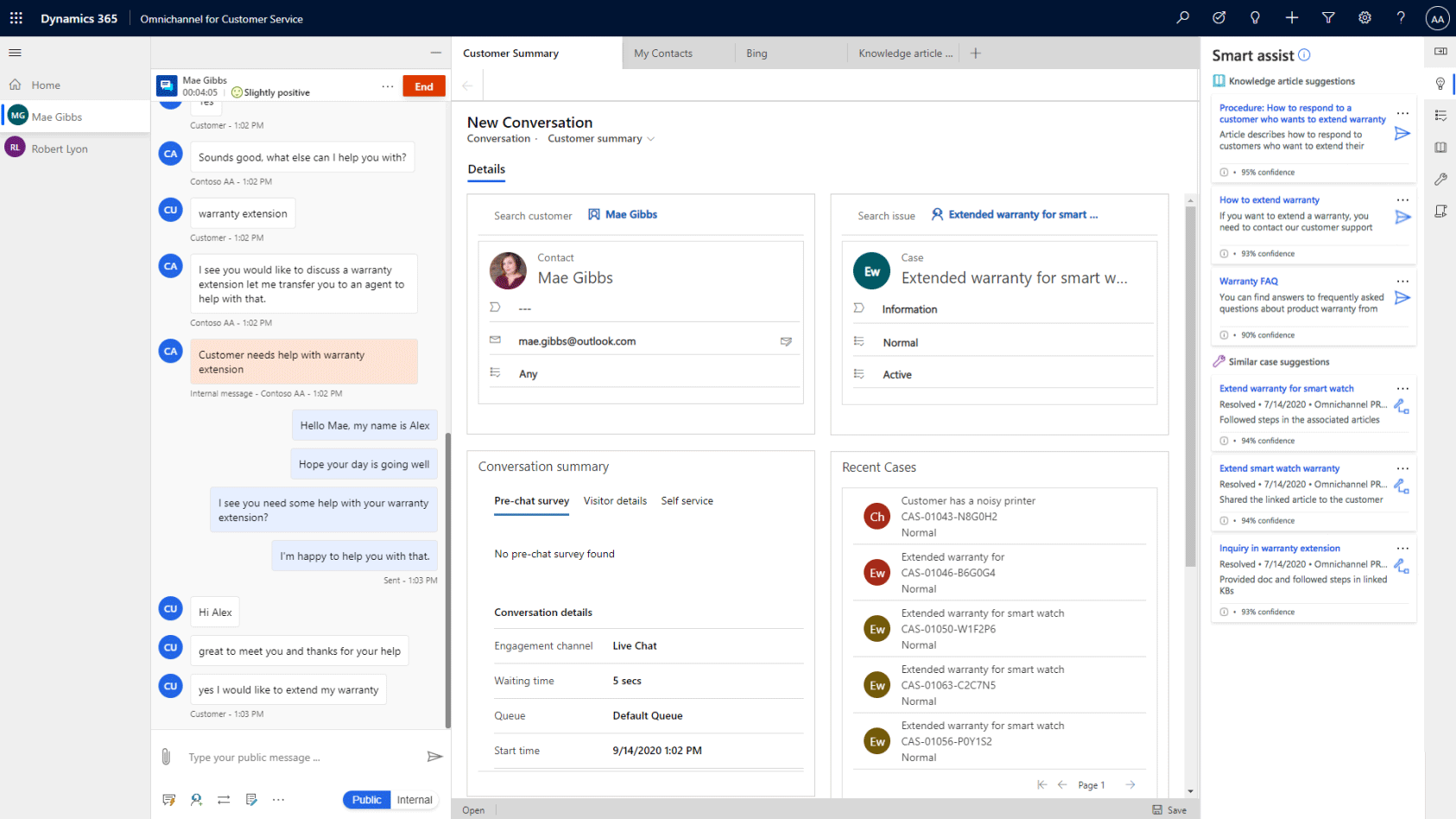Image resolution: width=1456 pixels, height=819 pixels.
Task: Open the Self service tab
Action: (687, 501)
